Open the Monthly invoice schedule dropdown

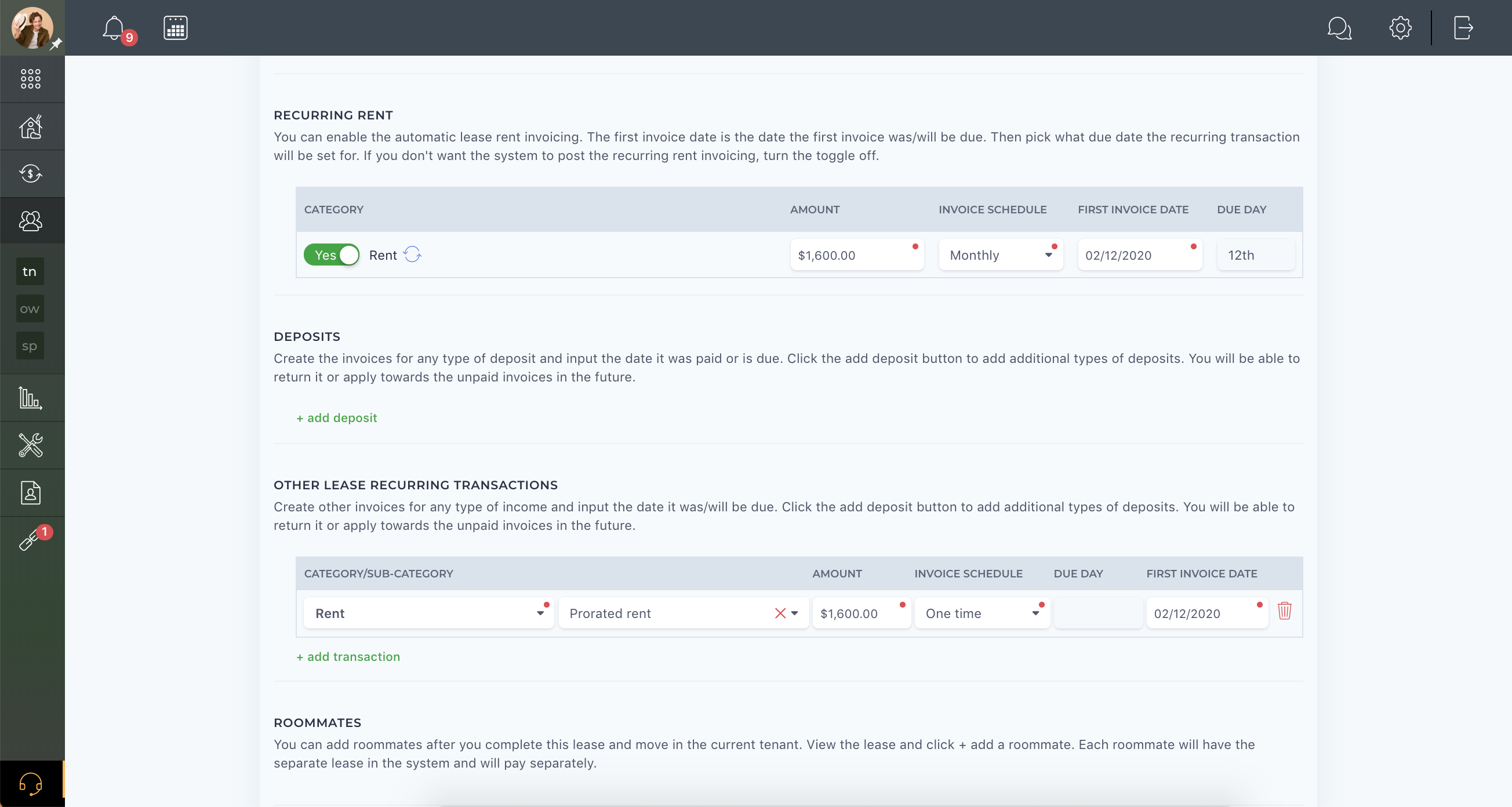pyautogui.click(x=1001, y=255)
